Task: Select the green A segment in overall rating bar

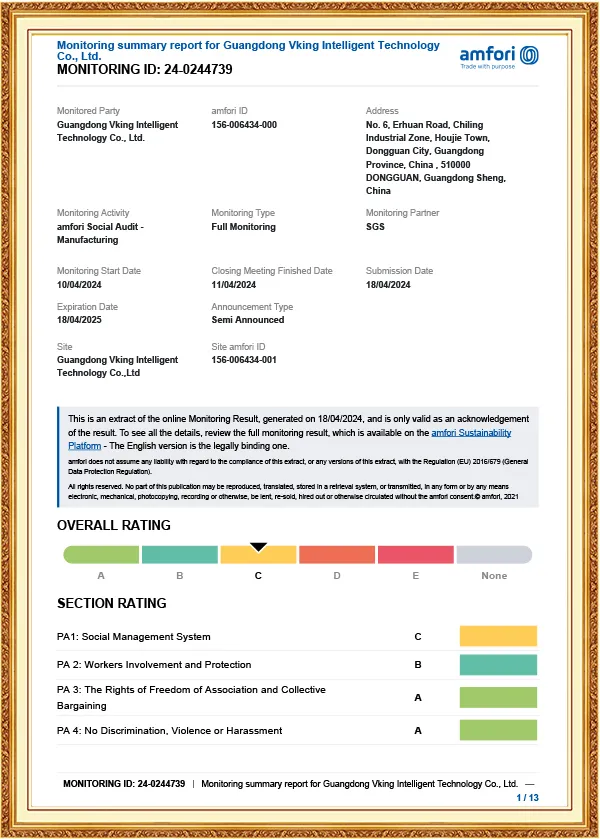Action: [101, 555]
